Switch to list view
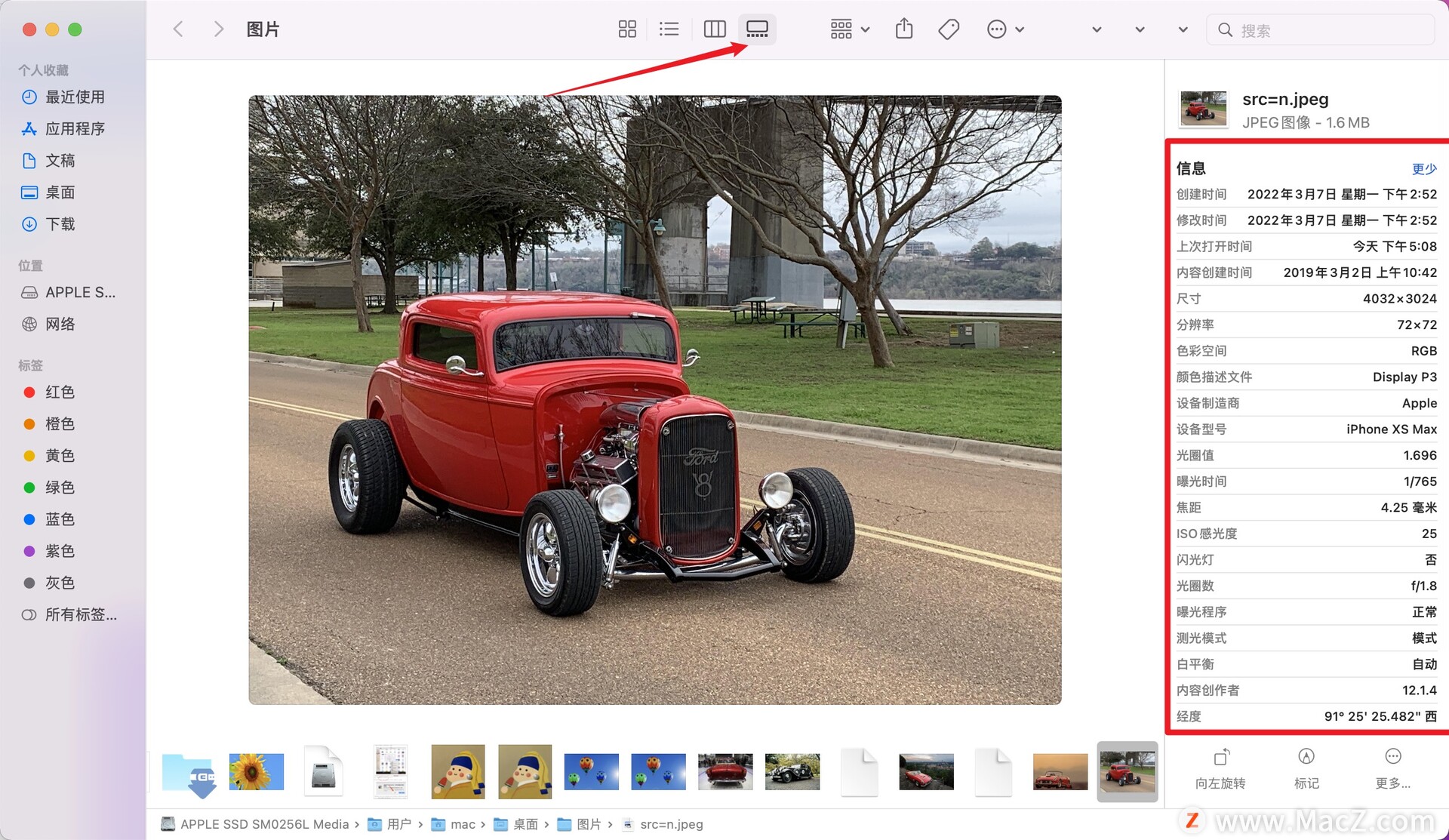Screen dimensions: 1449x840 669,29
